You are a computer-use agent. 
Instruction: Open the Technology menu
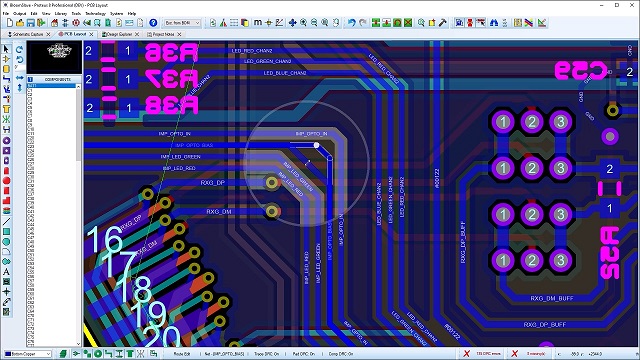click(96, 13)
